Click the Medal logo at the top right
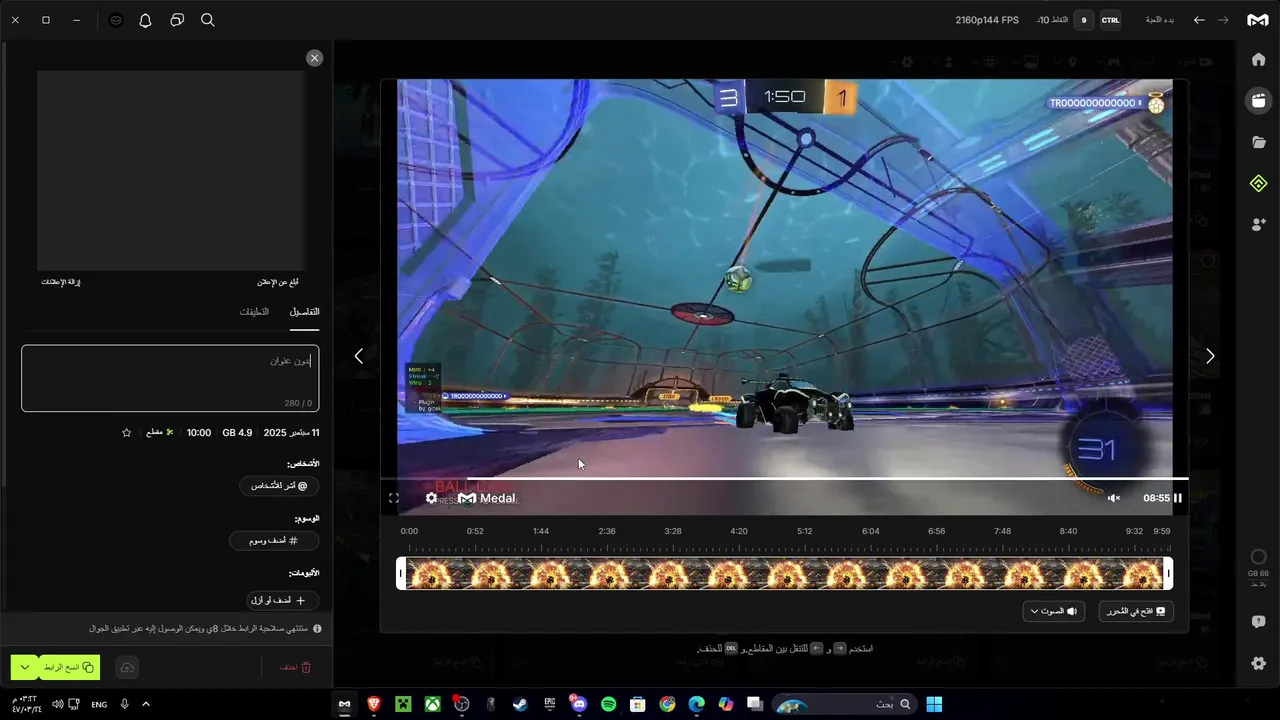This screenshot has height=720, width=1280. coord(1257,20)
